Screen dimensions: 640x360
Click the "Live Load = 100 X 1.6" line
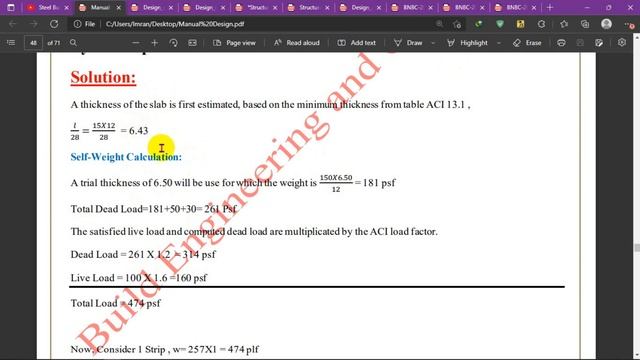[x=139, y=278]
